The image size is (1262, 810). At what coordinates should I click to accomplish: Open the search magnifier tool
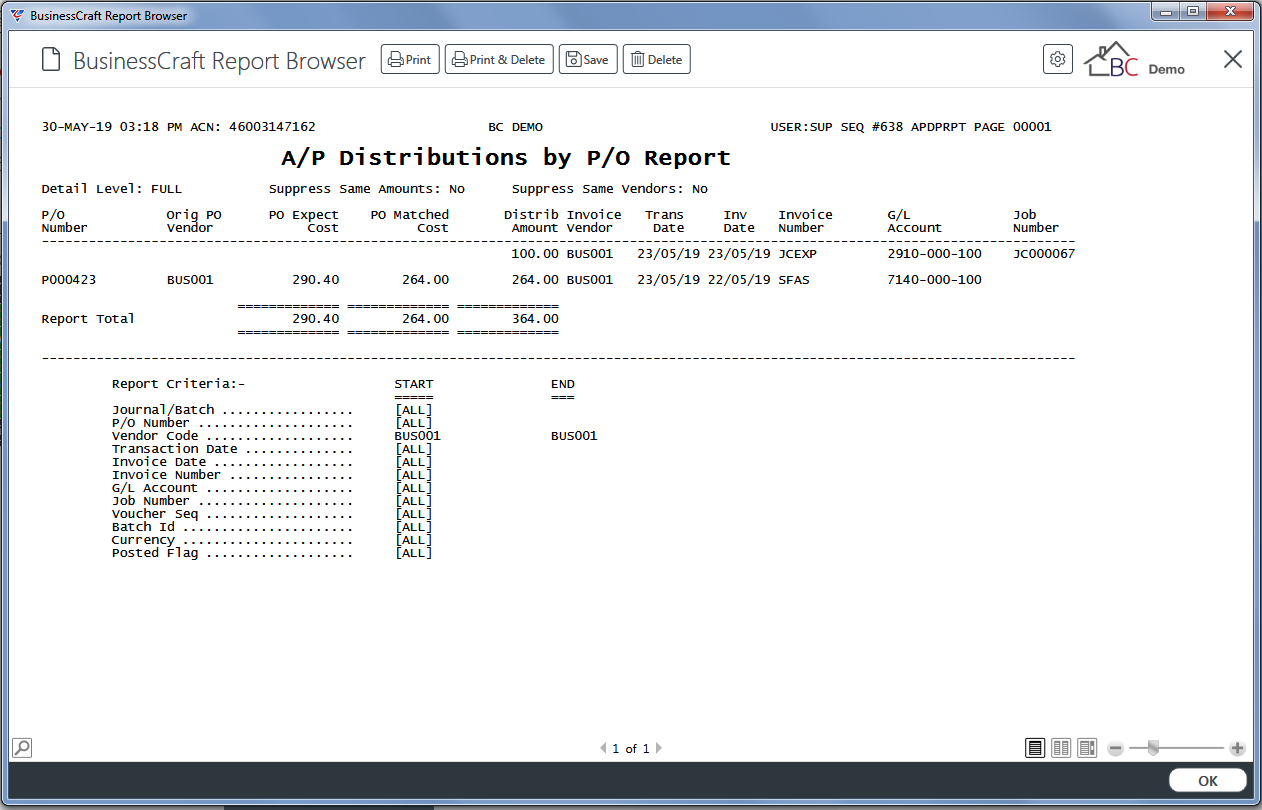[x=21, y=747]
